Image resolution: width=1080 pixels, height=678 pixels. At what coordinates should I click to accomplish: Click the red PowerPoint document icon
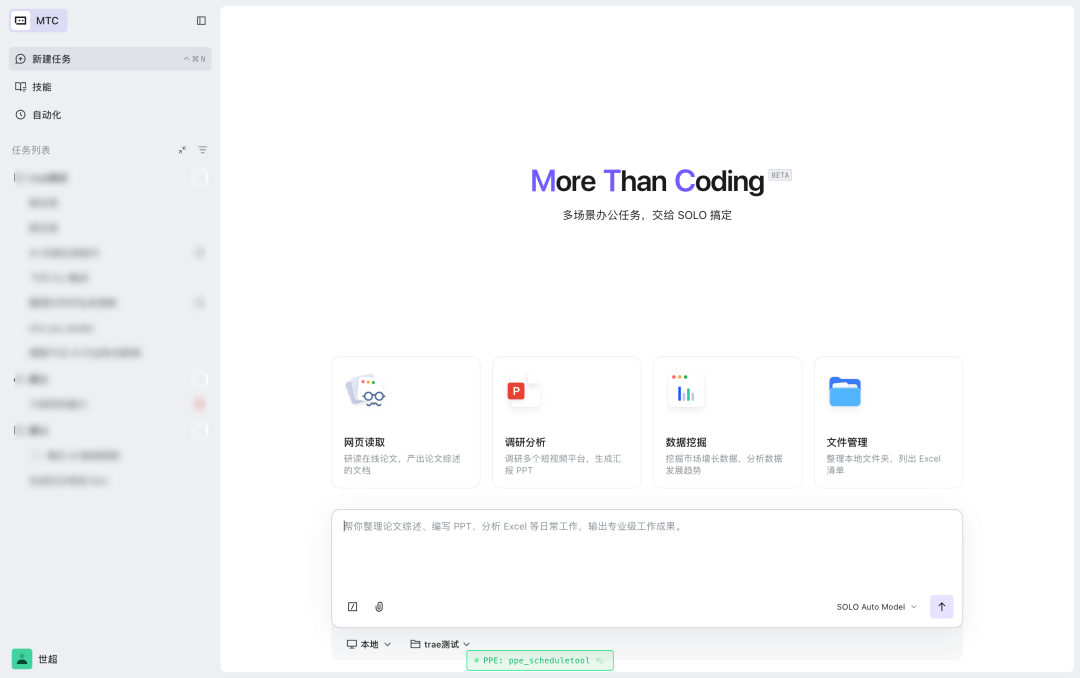pyautogui.click(x=523, y=391)
